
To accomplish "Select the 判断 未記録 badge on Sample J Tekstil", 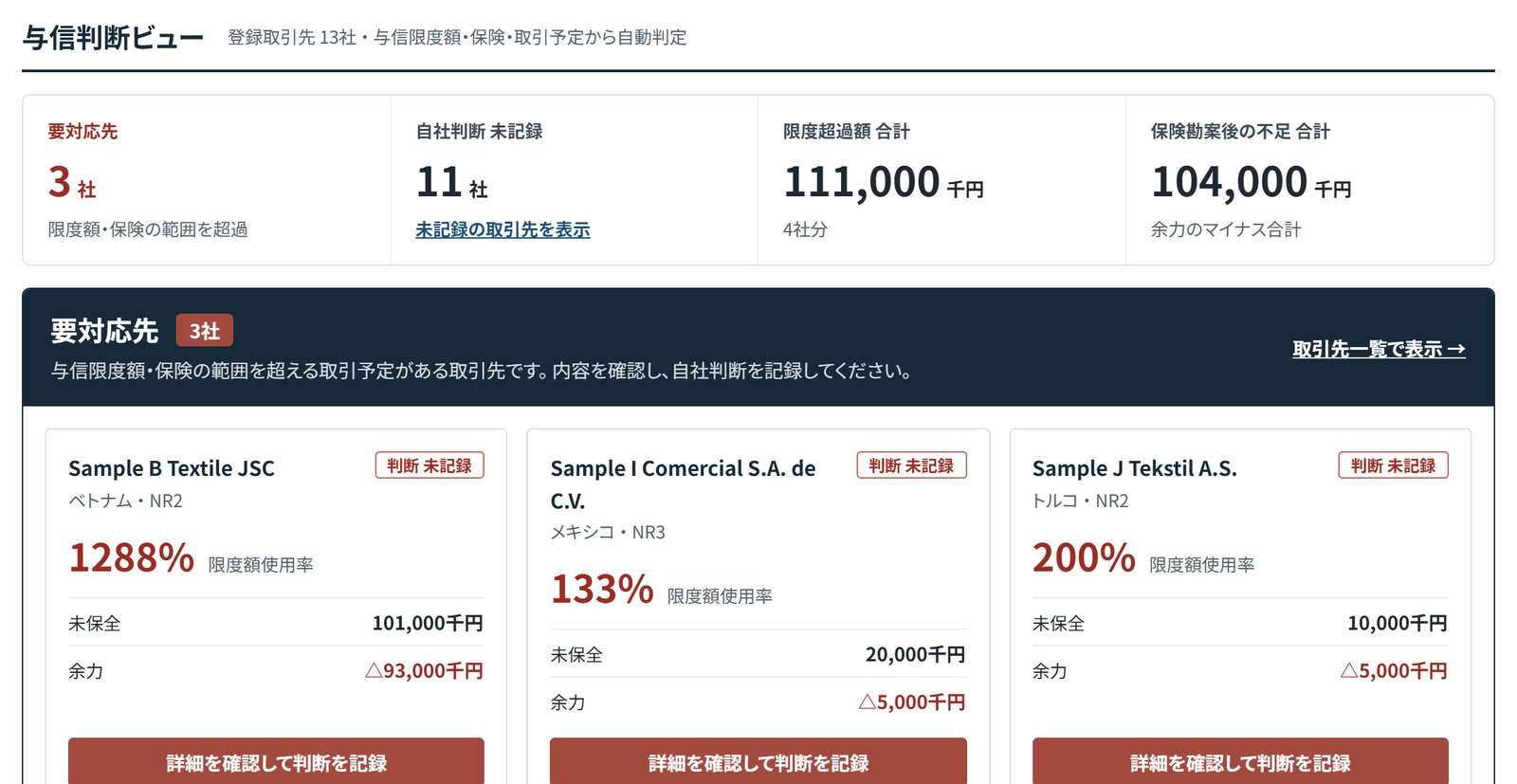I will (x=1393, y=465).
